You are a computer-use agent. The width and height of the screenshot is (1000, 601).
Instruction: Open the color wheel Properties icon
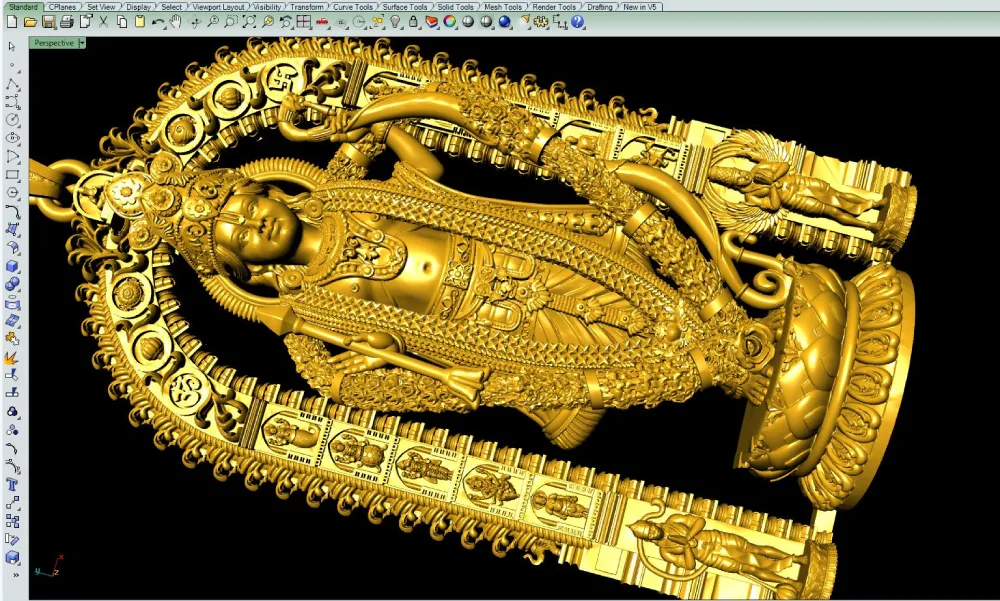(450, 22)
